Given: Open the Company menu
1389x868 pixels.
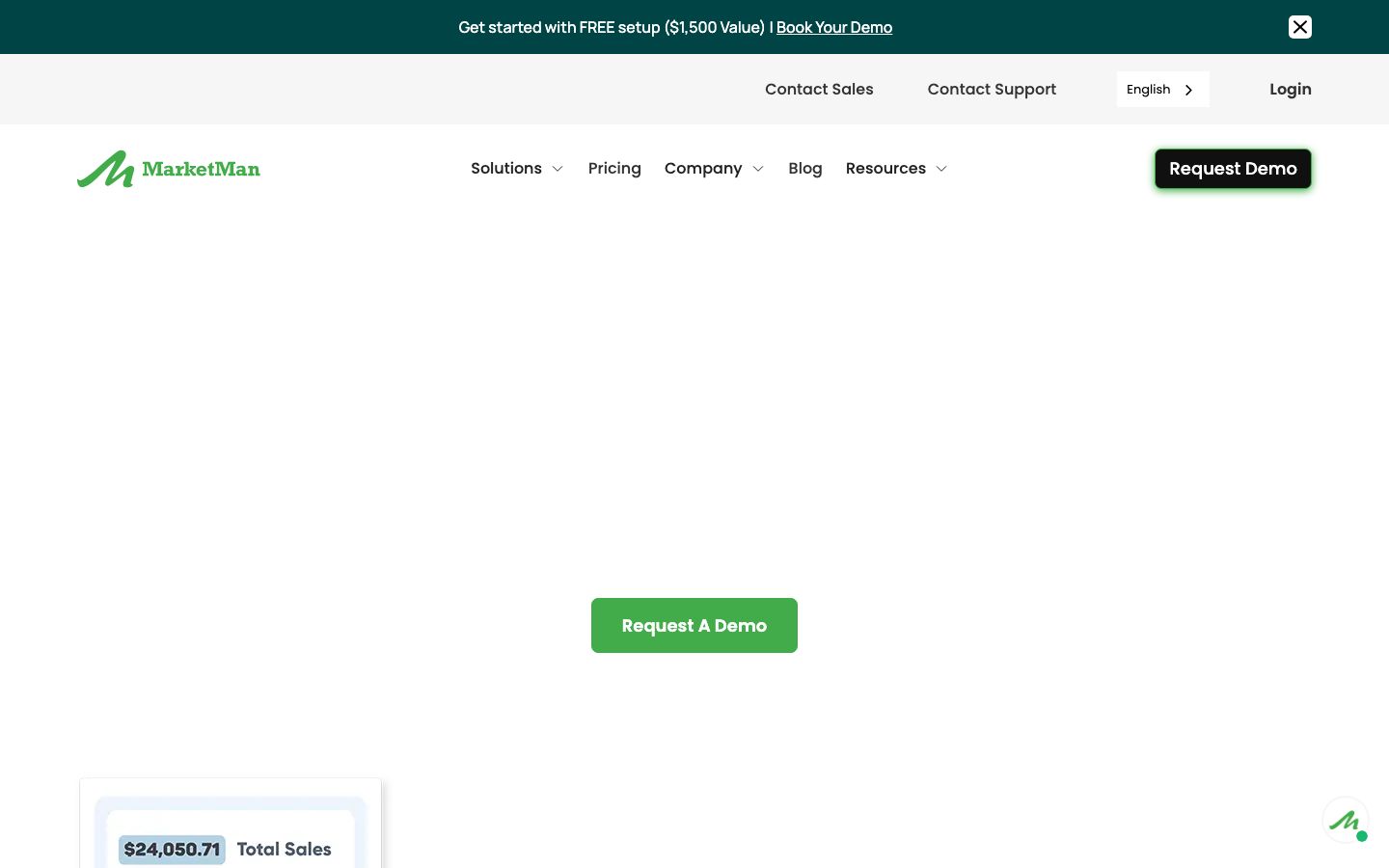Looking at the screenshot, I should (x=703, y=168).
